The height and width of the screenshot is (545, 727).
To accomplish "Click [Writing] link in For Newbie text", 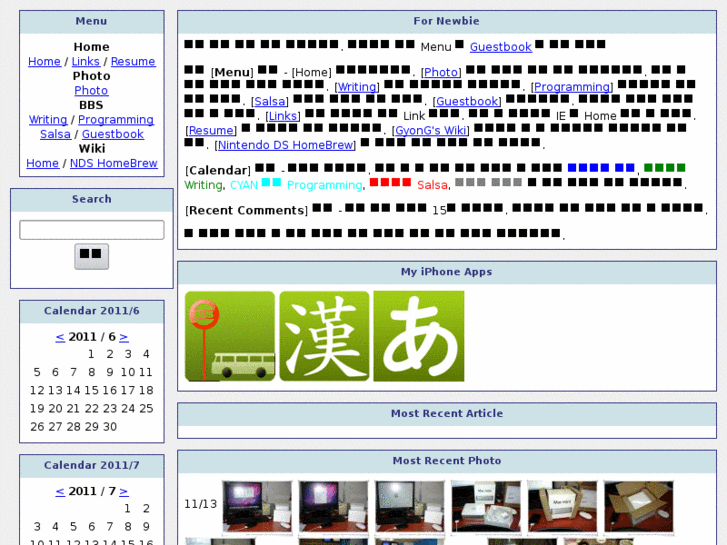I will pos(357,87).
